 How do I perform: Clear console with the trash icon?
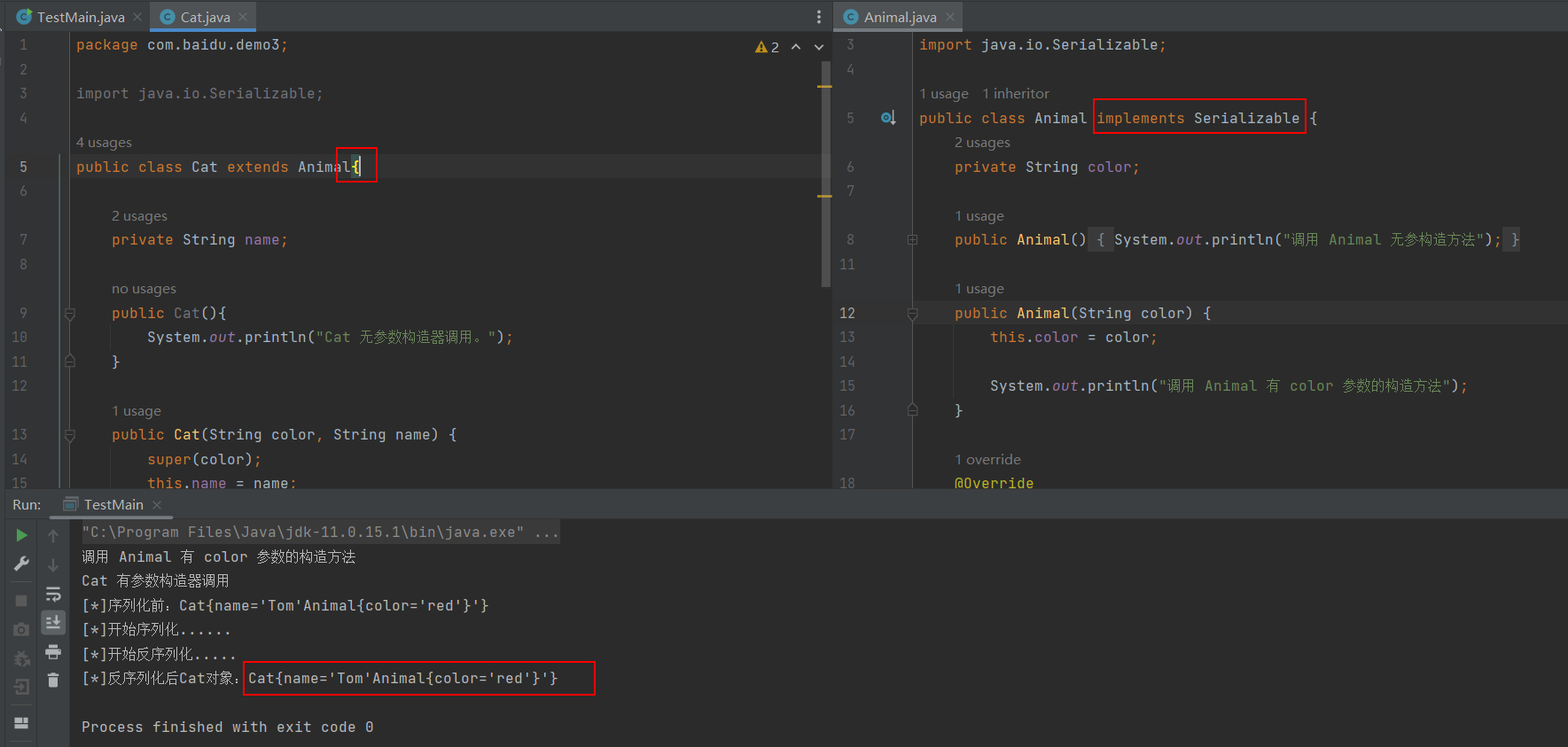[x=53, y=680]
